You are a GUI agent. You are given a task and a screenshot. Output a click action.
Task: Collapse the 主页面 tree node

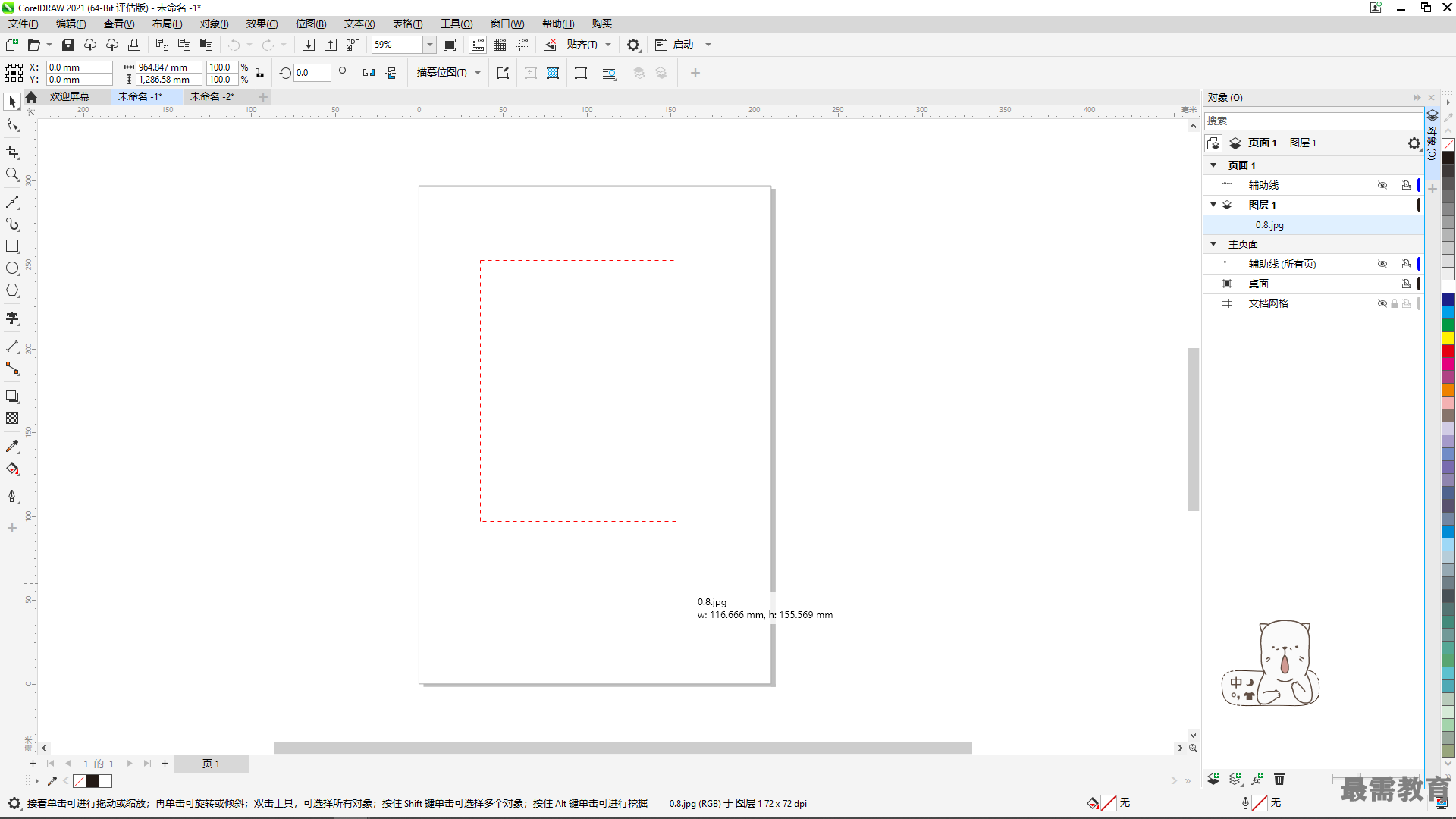click(x=1213, y=244)
